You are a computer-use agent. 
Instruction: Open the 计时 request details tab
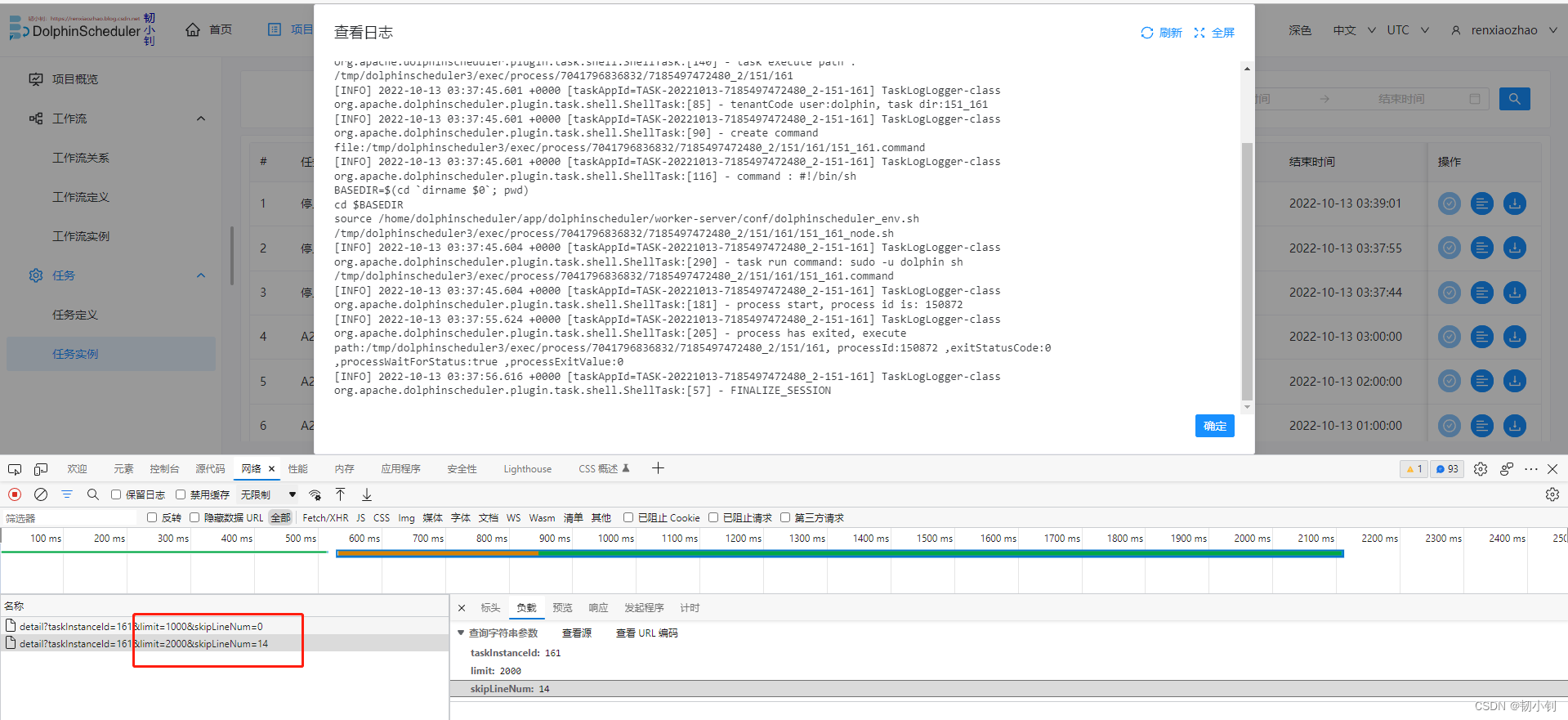[x=690, y=608]
